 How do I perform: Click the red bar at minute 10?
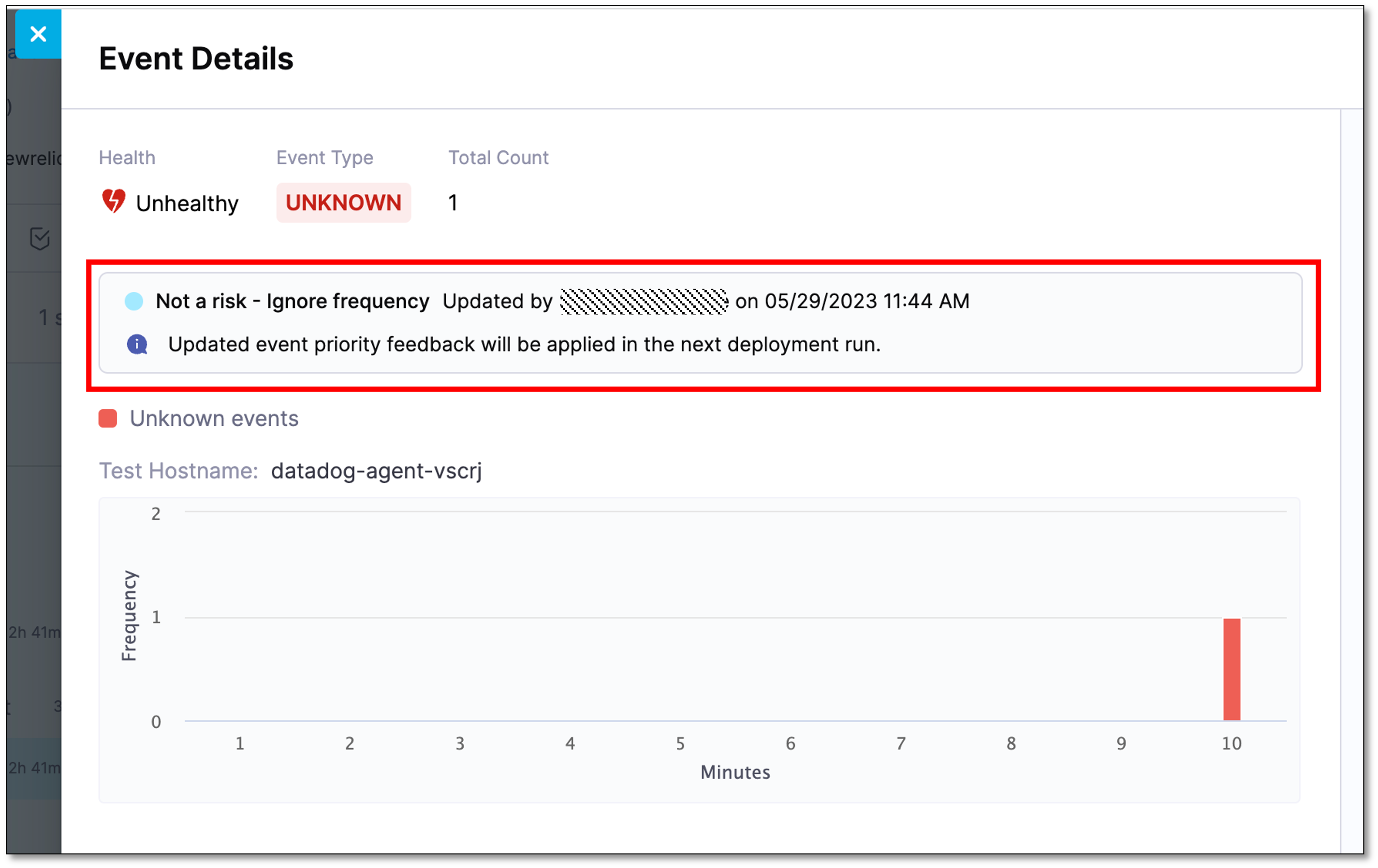point(1231,669)
